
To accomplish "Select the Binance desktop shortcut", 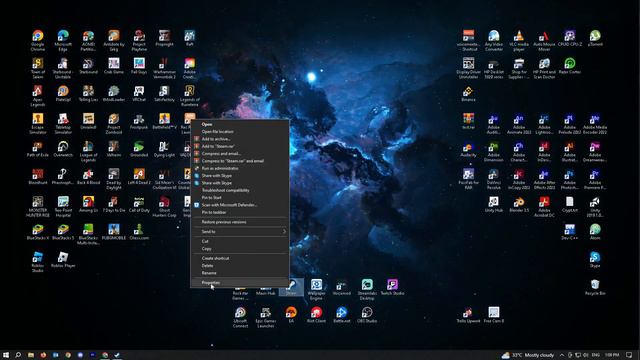I will coord(468,93).
